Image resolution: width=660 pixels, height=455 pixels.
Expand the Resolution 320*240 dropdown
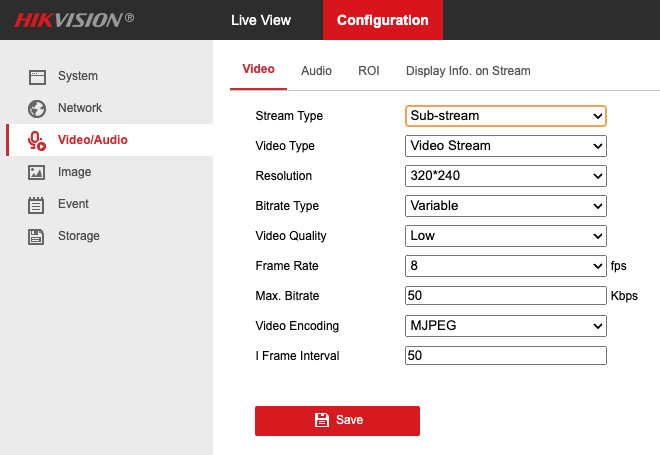pyautogui.click(x=506, y=176)
